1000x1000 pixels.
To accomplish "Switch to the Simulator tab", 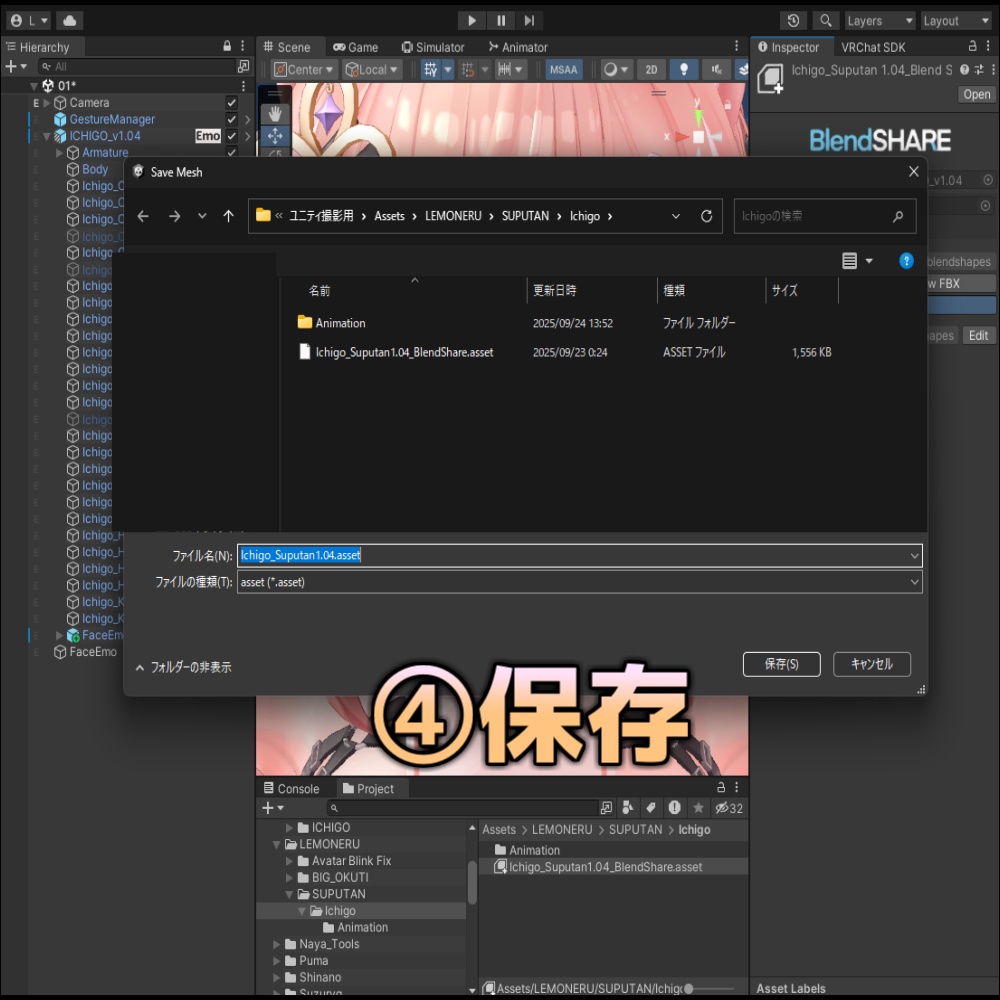I will click(x=433, y=47).
